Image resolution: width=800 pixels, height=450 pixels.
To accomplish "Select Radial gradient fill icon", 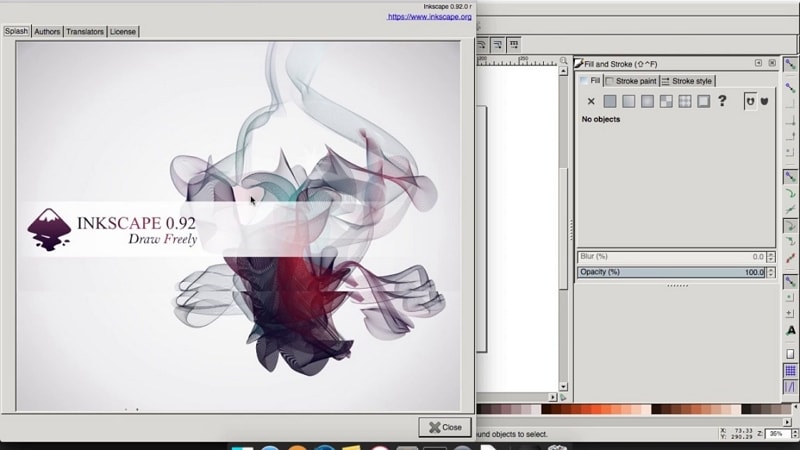I will pos(647,101).
